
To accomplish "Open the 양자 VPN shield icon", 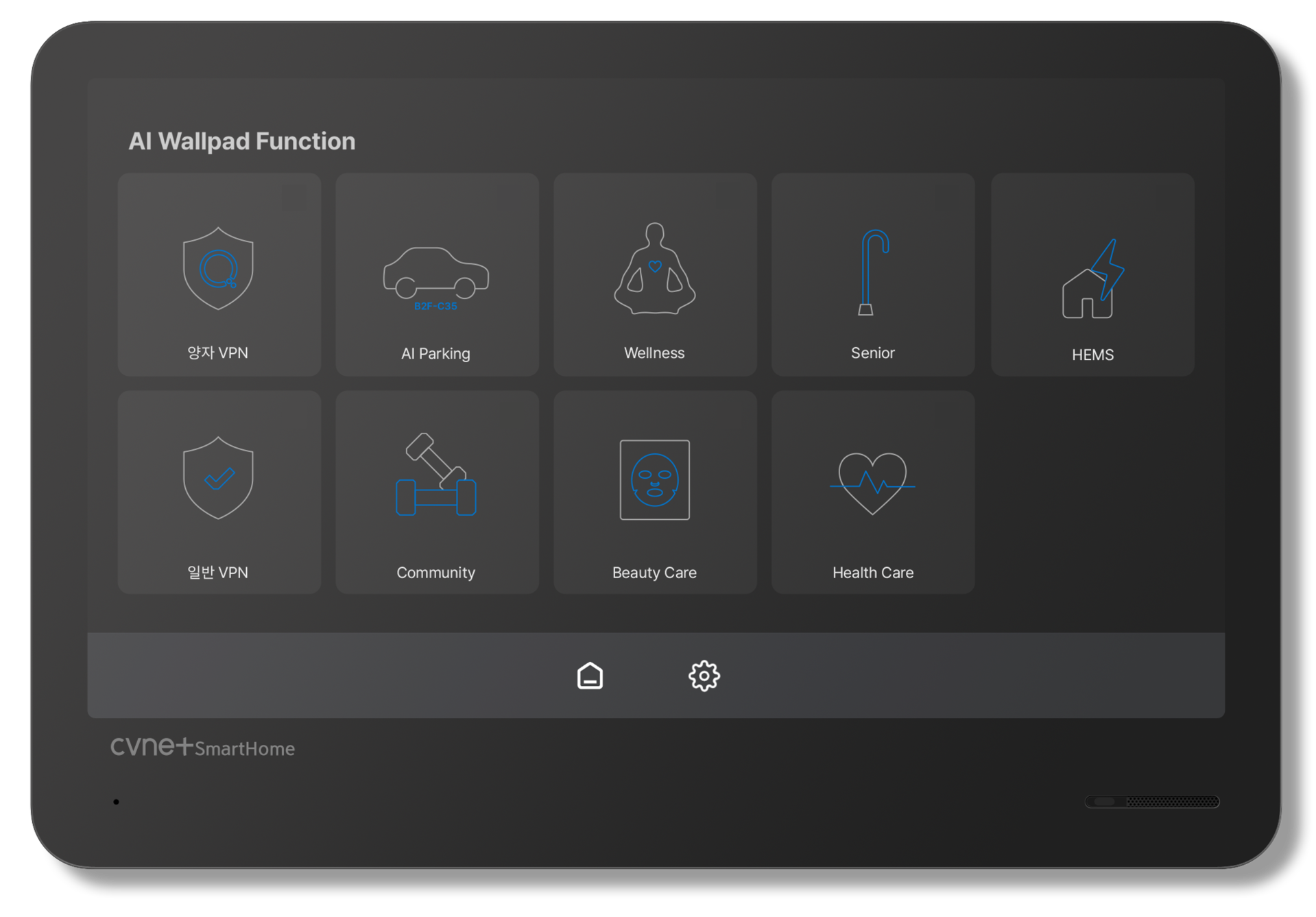I will pos(218,268).
